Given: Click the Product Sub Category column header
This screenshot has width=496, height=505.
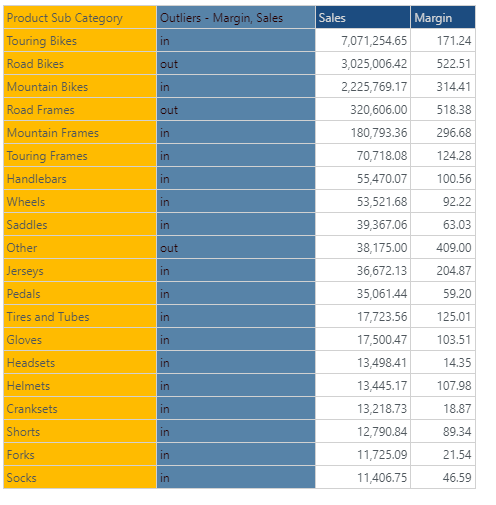Looking at the screenshot, I should point(80,17).
